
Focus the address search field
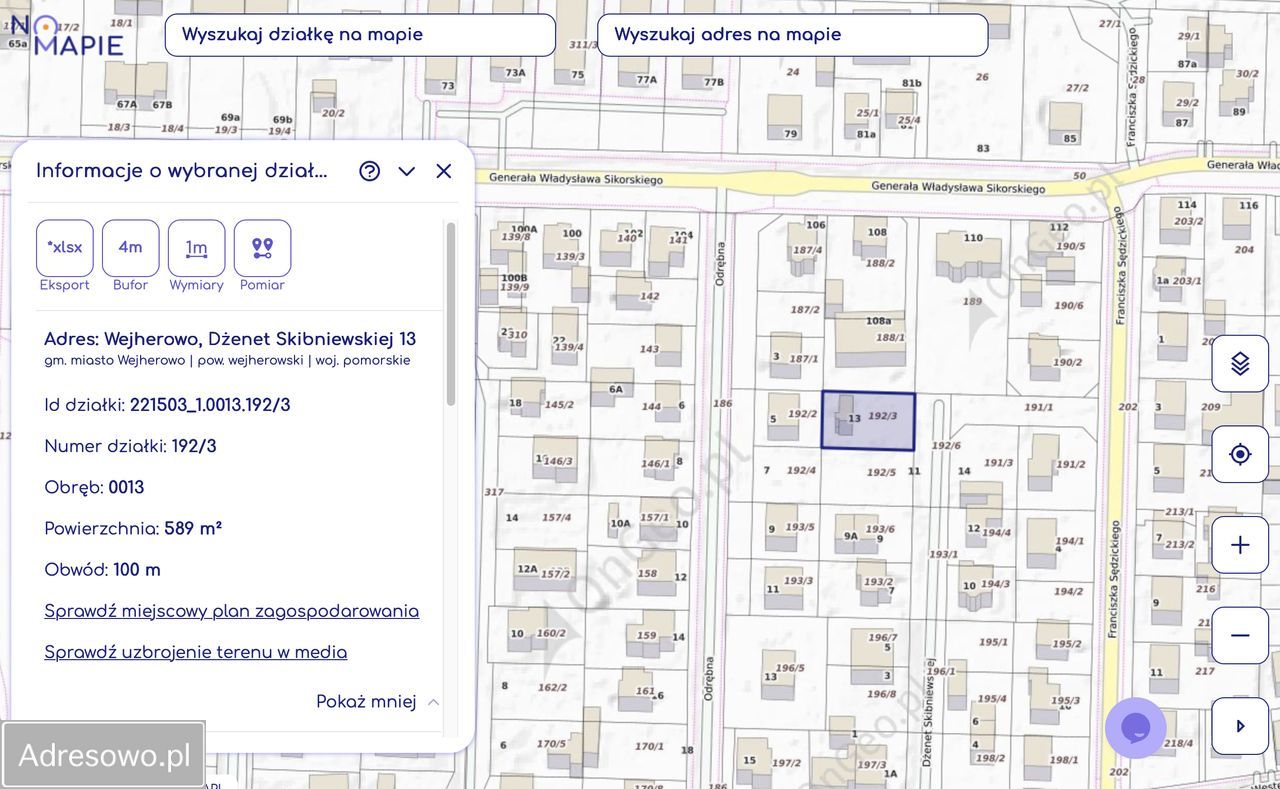792,35
